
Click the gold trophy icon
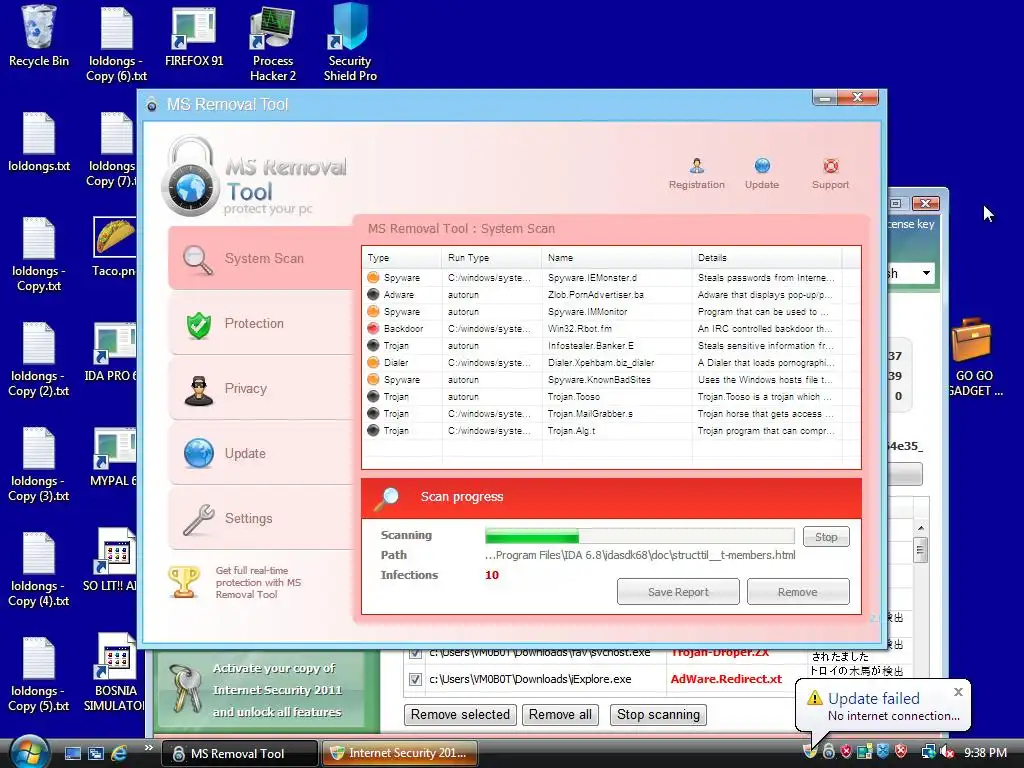[x=184, y=581]
